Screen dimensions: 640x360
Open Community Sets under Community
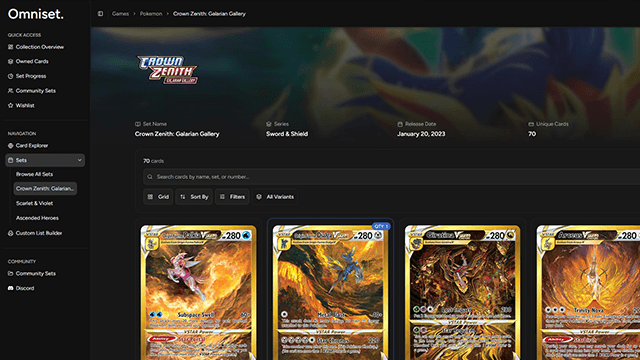click(36, 273)
